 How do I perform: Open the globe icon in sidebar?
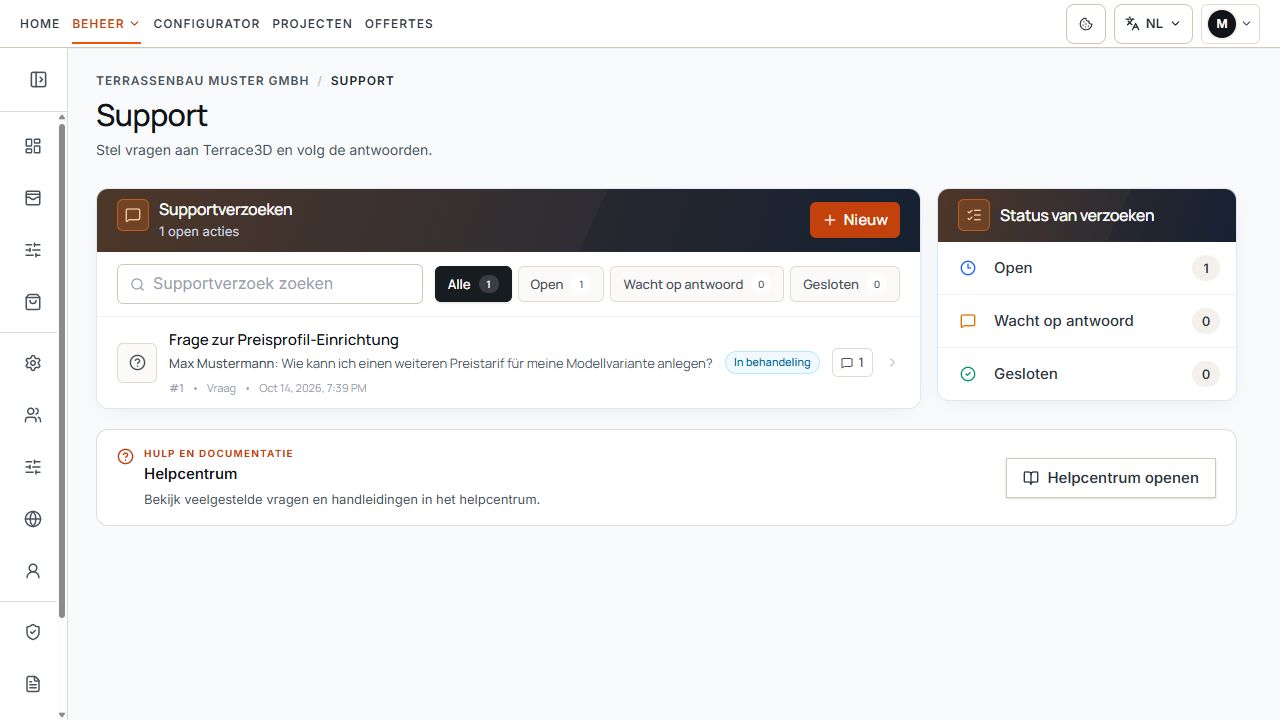point(33,519)
